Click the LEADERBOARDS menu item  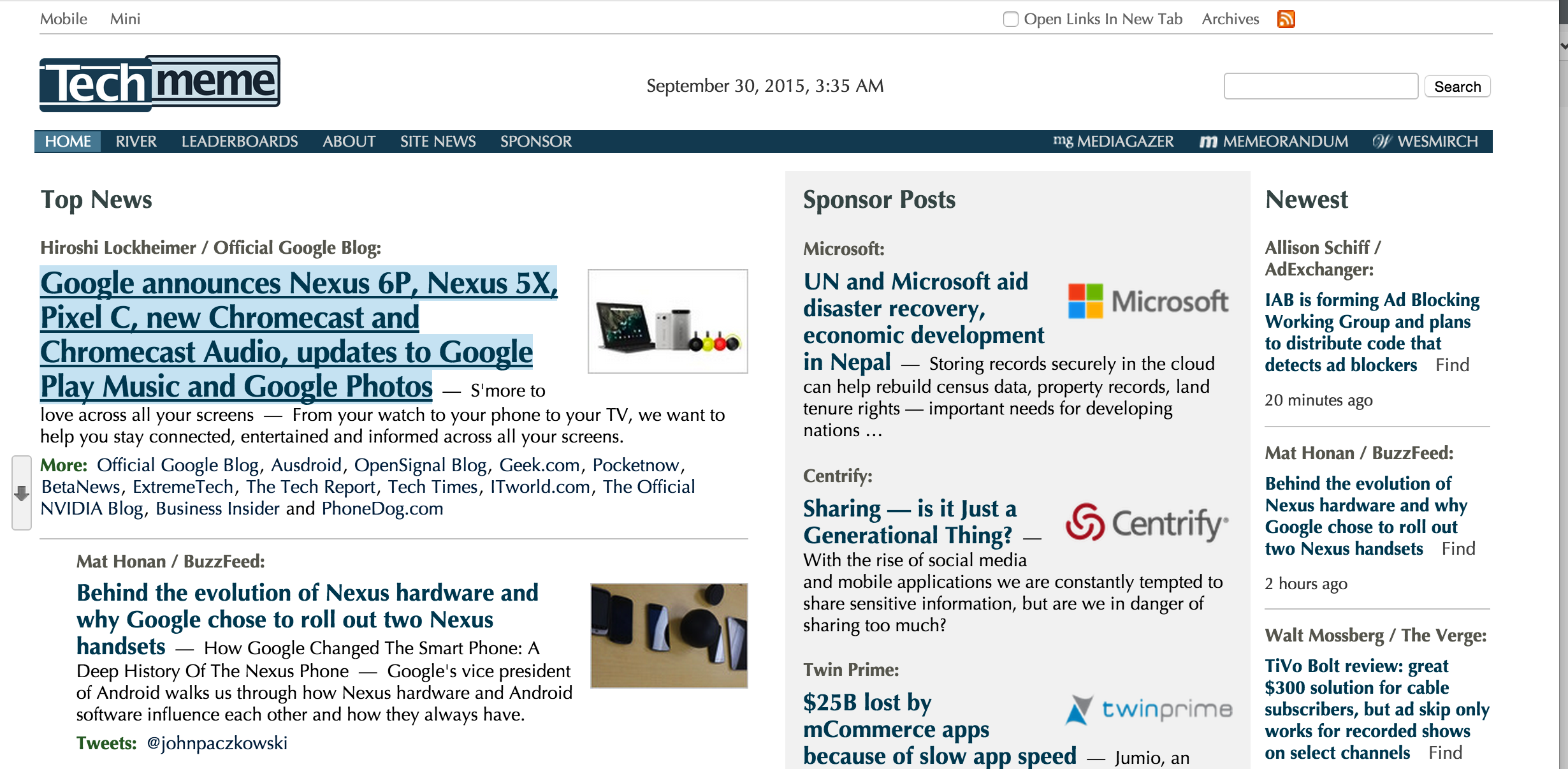click(x=239, y=141)
